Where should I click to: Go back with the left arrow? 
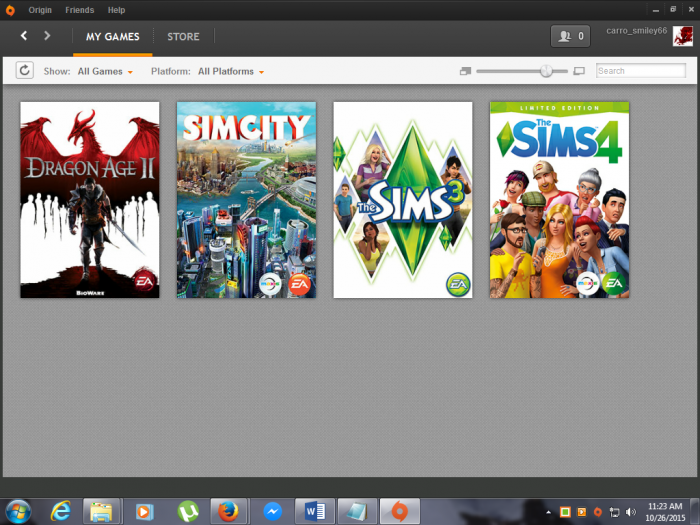(24, 36)
